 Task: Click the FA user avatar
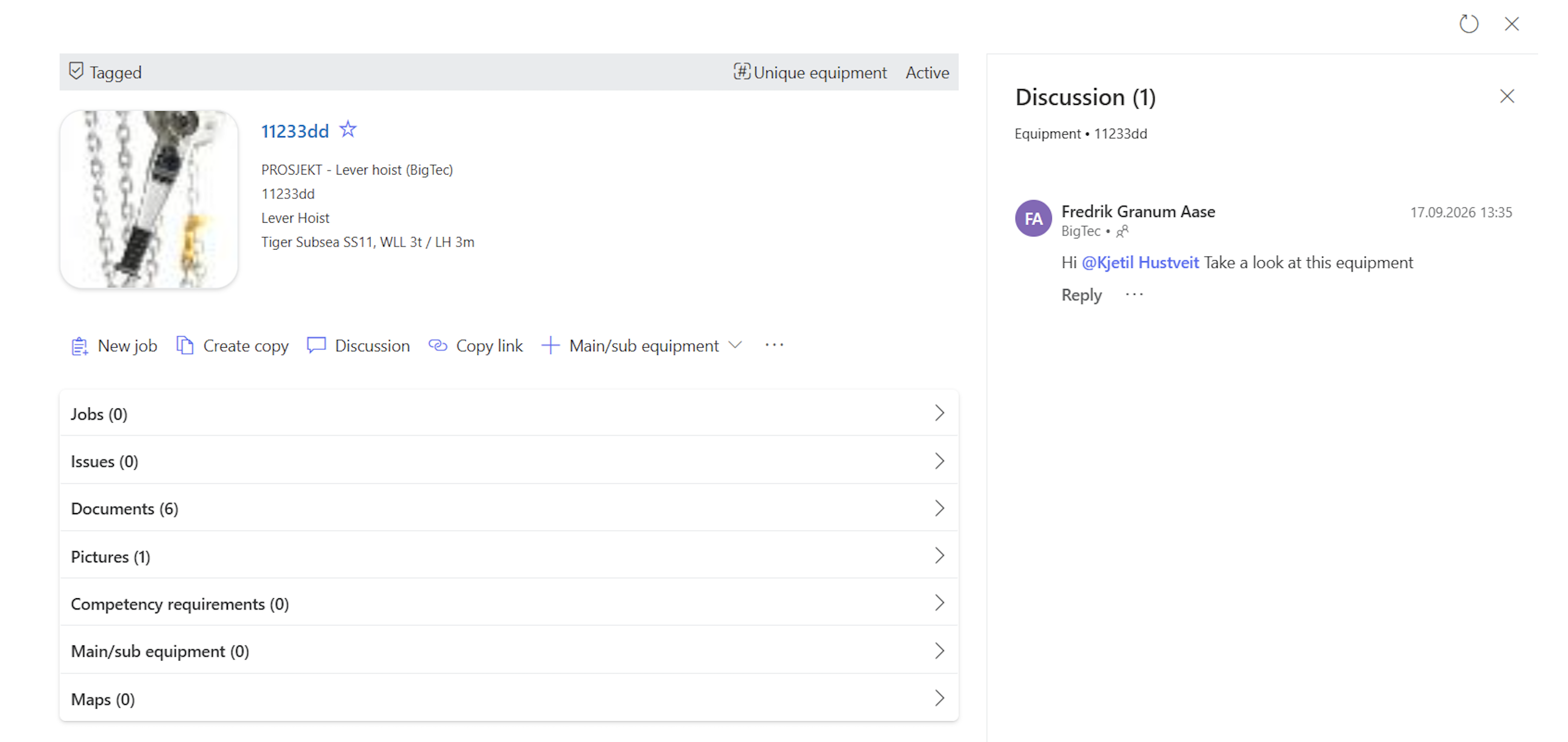coord(1033,218)
